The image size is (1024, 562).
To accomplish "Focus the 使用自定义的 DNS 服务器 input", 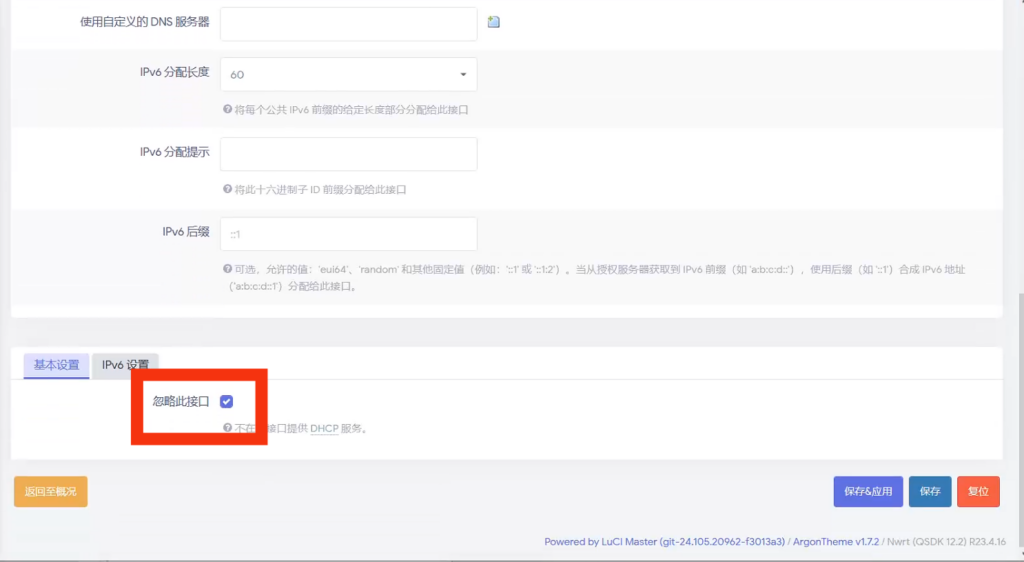I will 348,24.
